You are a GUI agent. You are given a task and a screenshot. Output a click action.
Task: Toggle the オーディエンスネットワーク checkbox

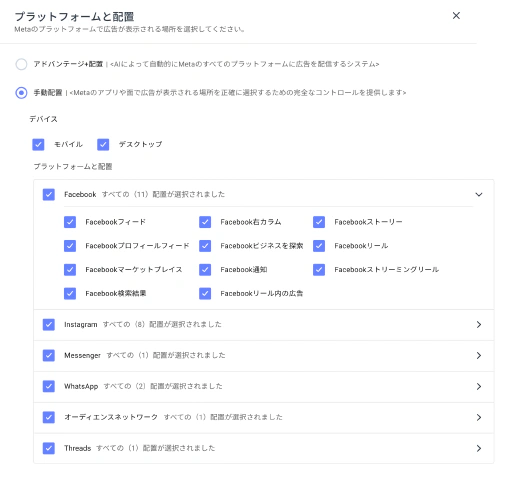(x=49, y=417)
